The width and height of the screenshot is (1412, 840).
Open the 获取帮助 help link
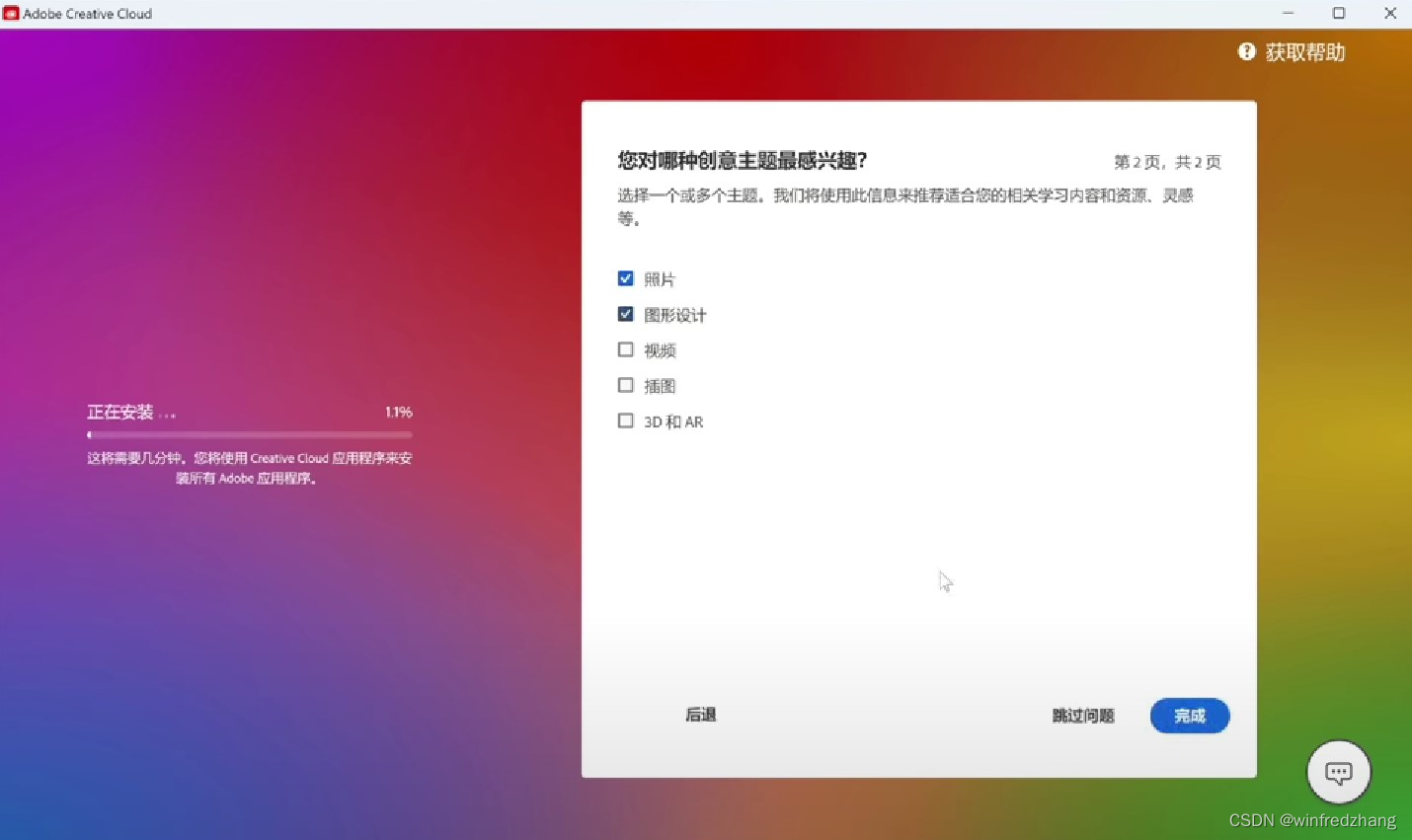click(1305, 52)
